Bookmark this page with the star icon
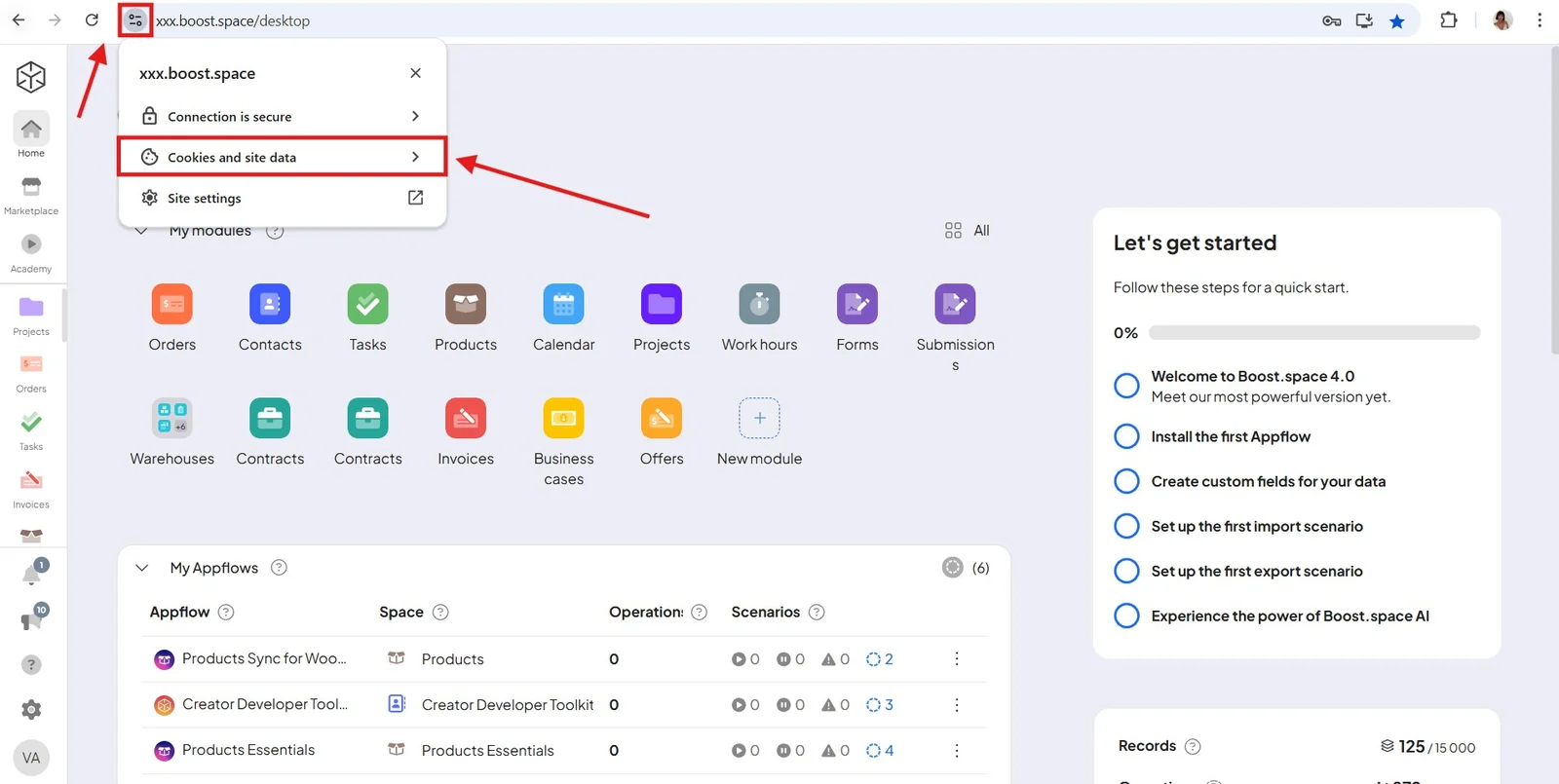This screenshot has height=784, width=1559. [1397, 20]
